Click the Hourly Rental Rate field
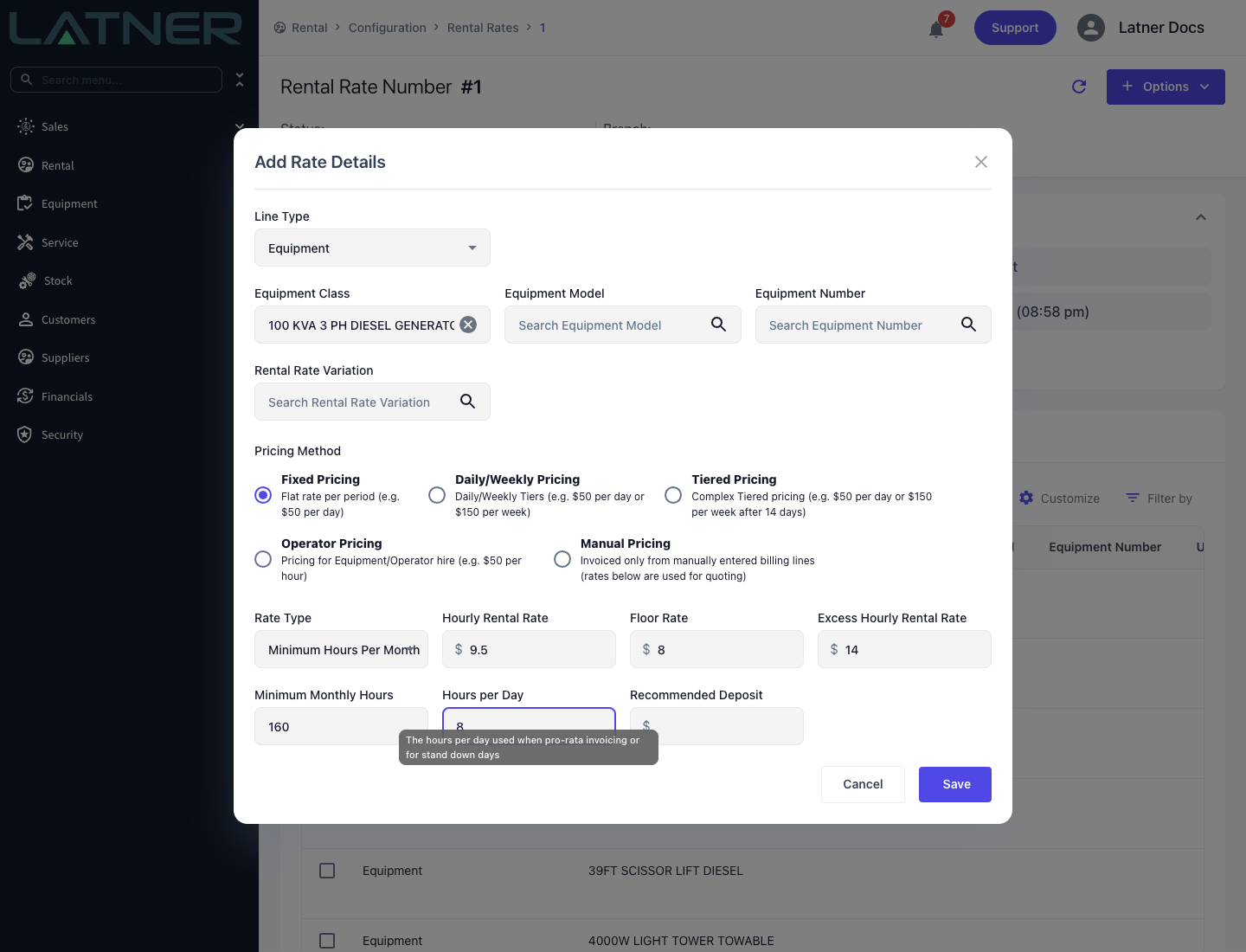Image resolution: width=1246 pixels, height=952 pixels. pos(529,649)
